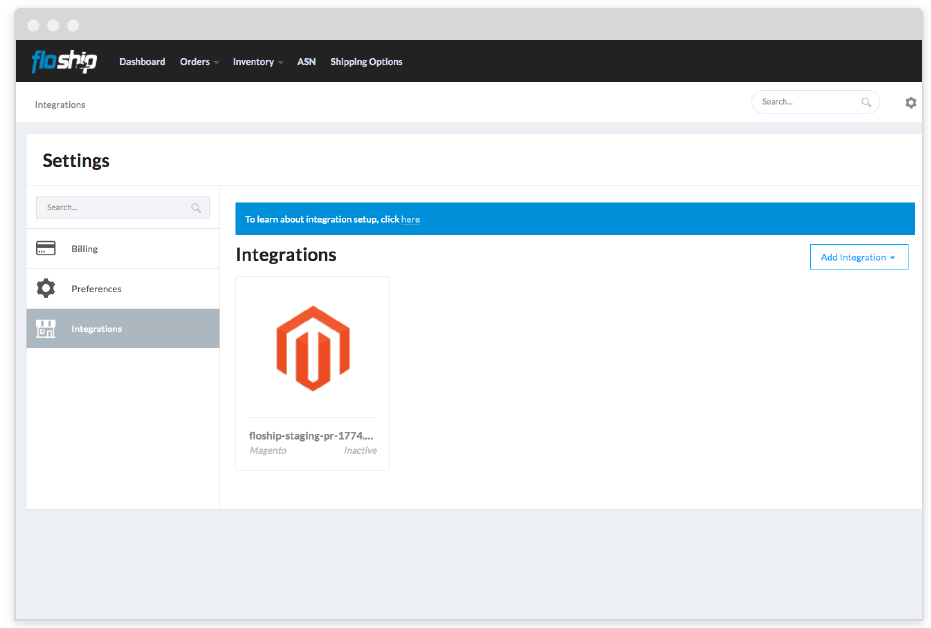931x628 pixels.
Task: Click the Preferences gear icon in sidebar
Action: click(46, 288)
